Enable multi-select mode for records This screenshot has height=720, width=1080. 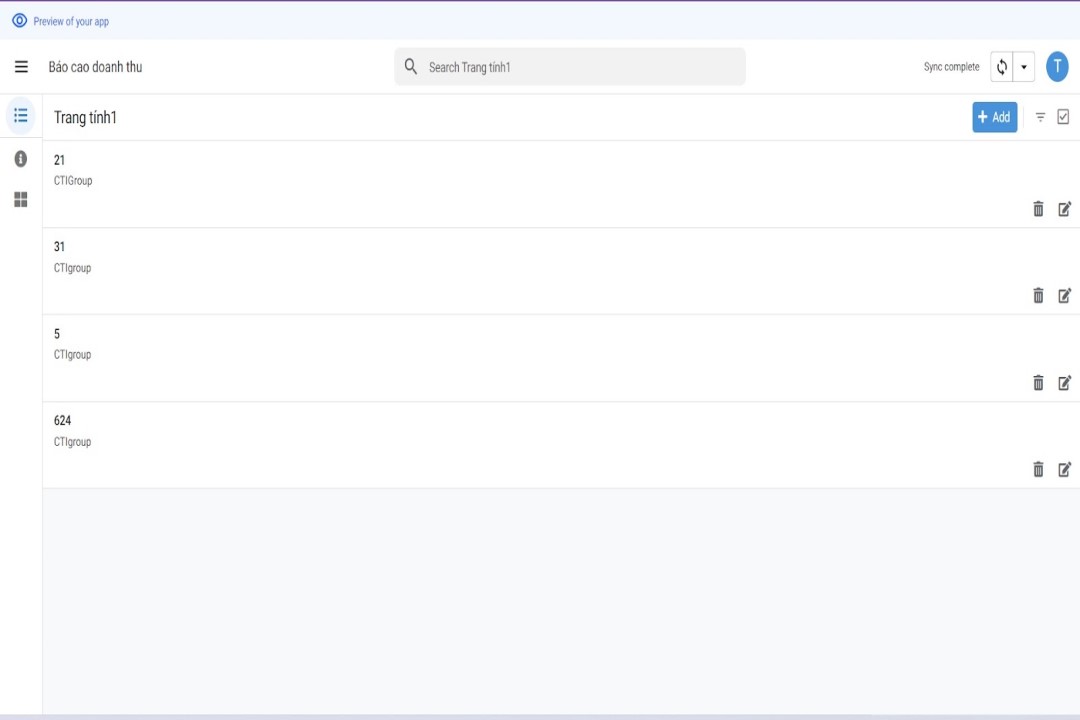click(x=1063, y=116)
